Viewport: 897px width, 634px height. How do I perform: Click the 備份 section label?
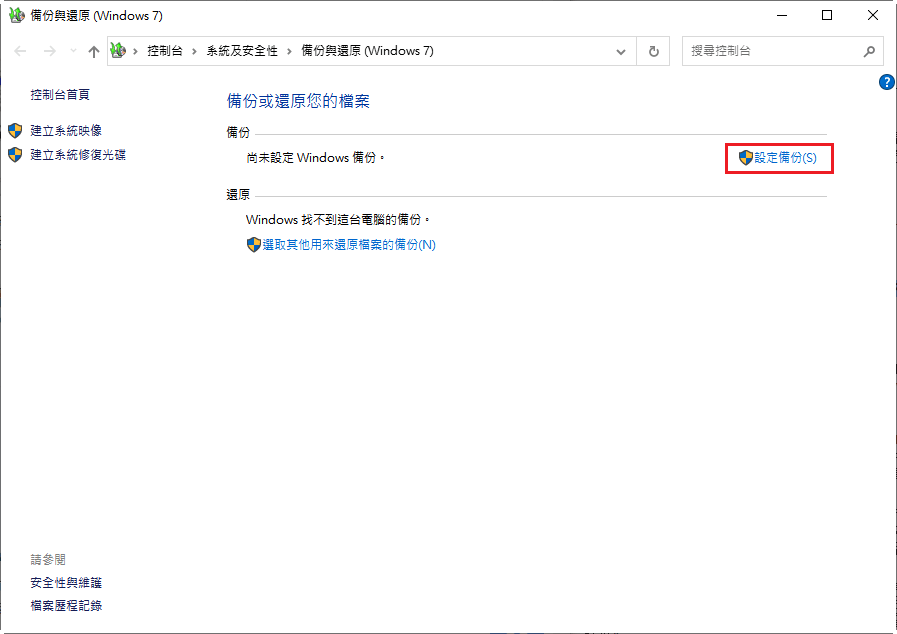(x=238, y=133)
